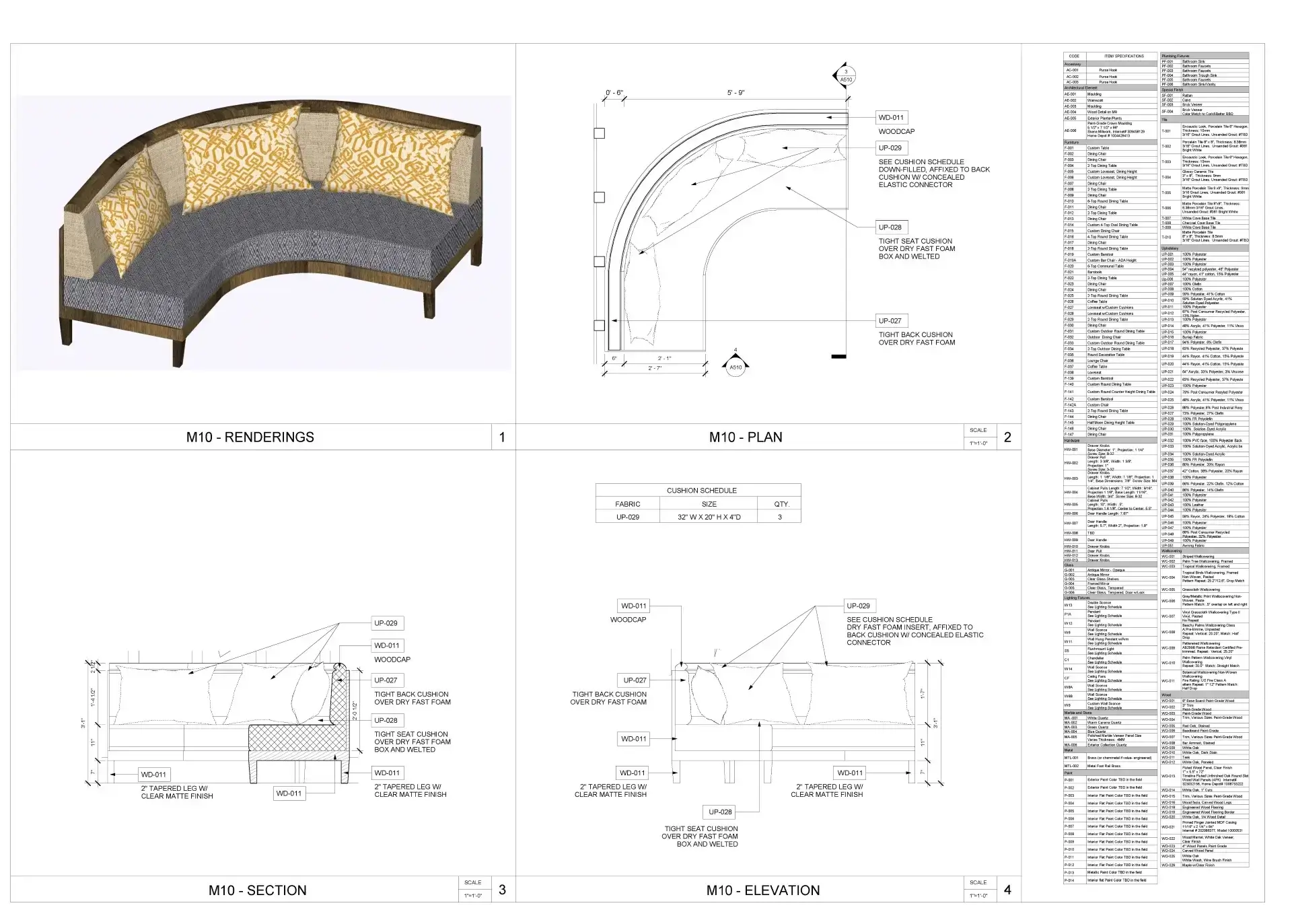Click the WD-011 woodcap tag in the plan view

[890, 118]
